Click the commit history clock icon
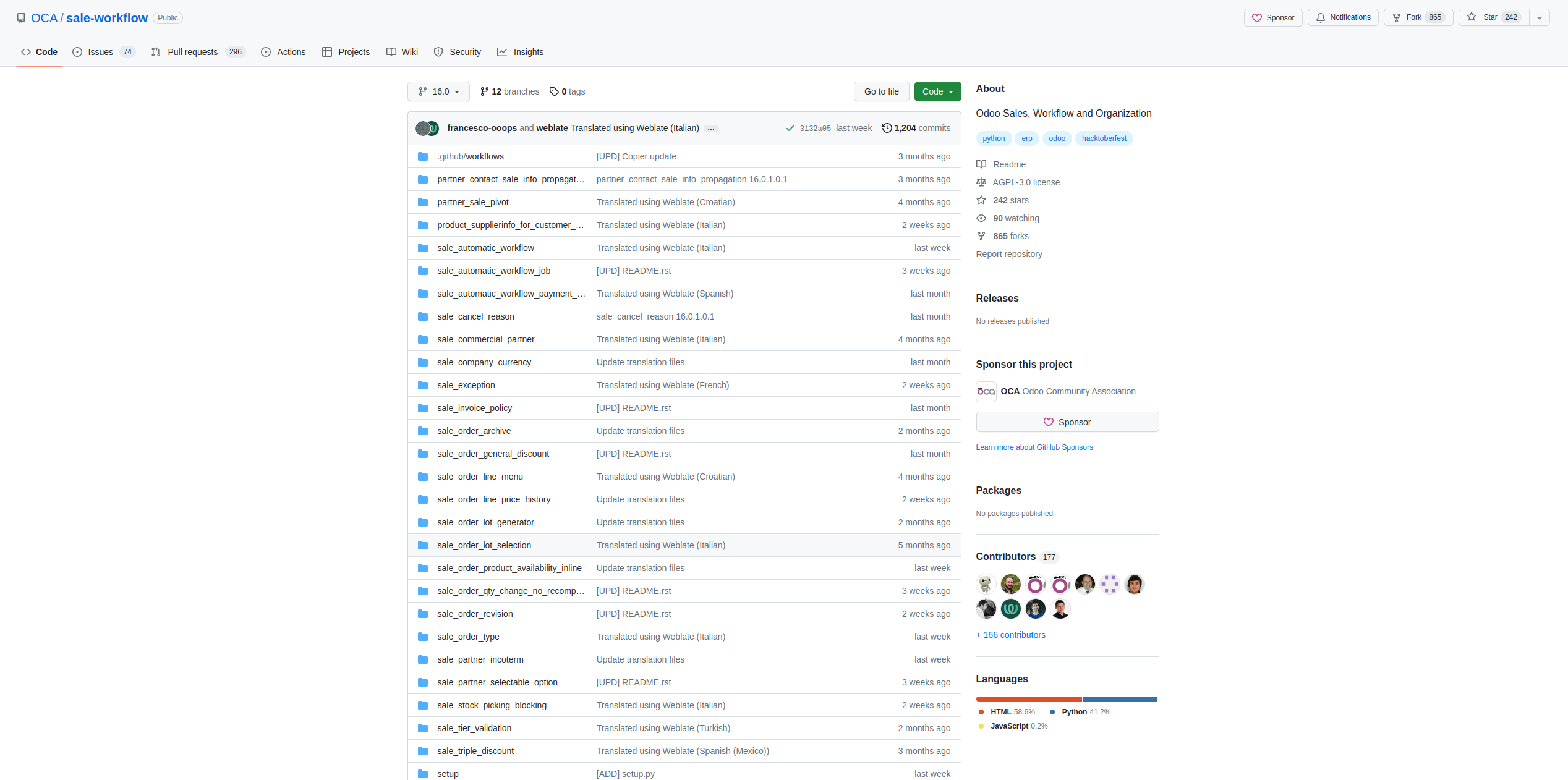The width and height of the screenshot is (1568, 780). pos(887,128)
